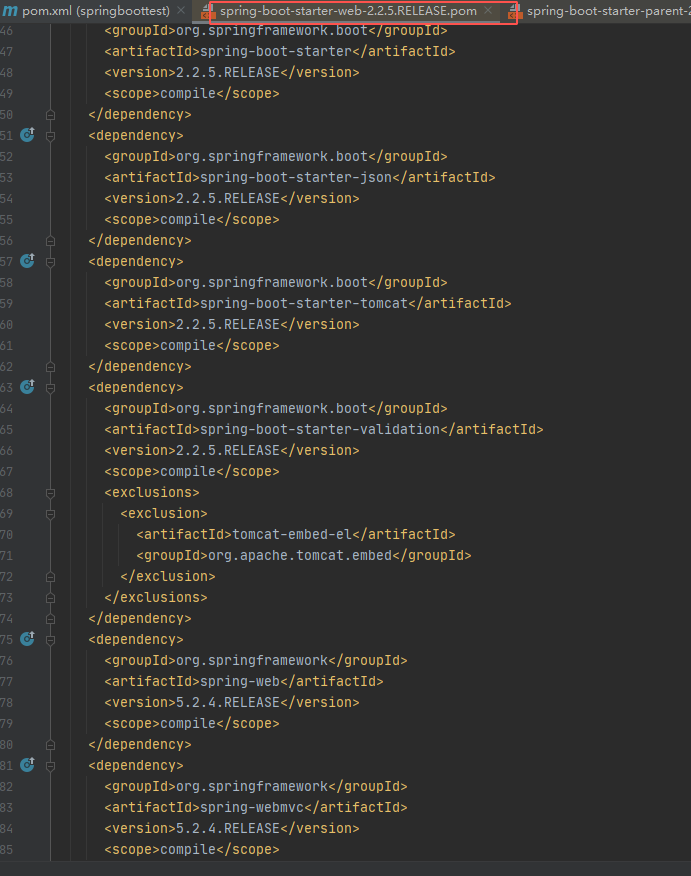Click version 2.2.5.RELEASE on line 54
The width and height of the screenshot is (691, 876).
[228, 198]
